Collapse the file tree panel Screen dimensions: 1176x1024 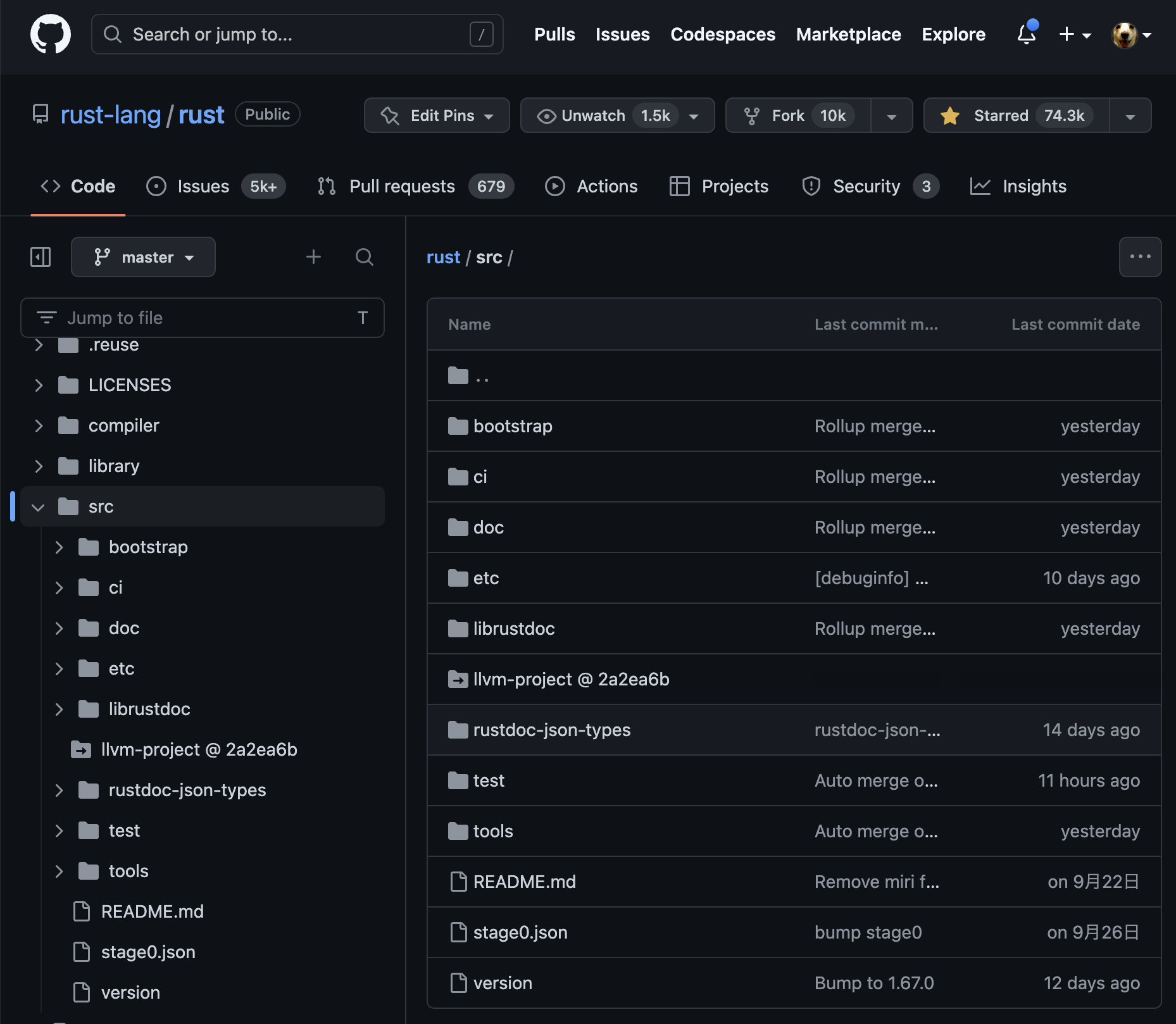(x=40, y=257)
